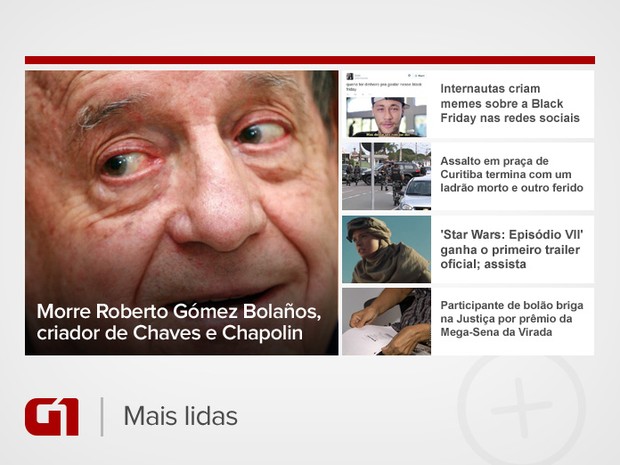
Task: Click the red G1 logo
Action: 52,417
